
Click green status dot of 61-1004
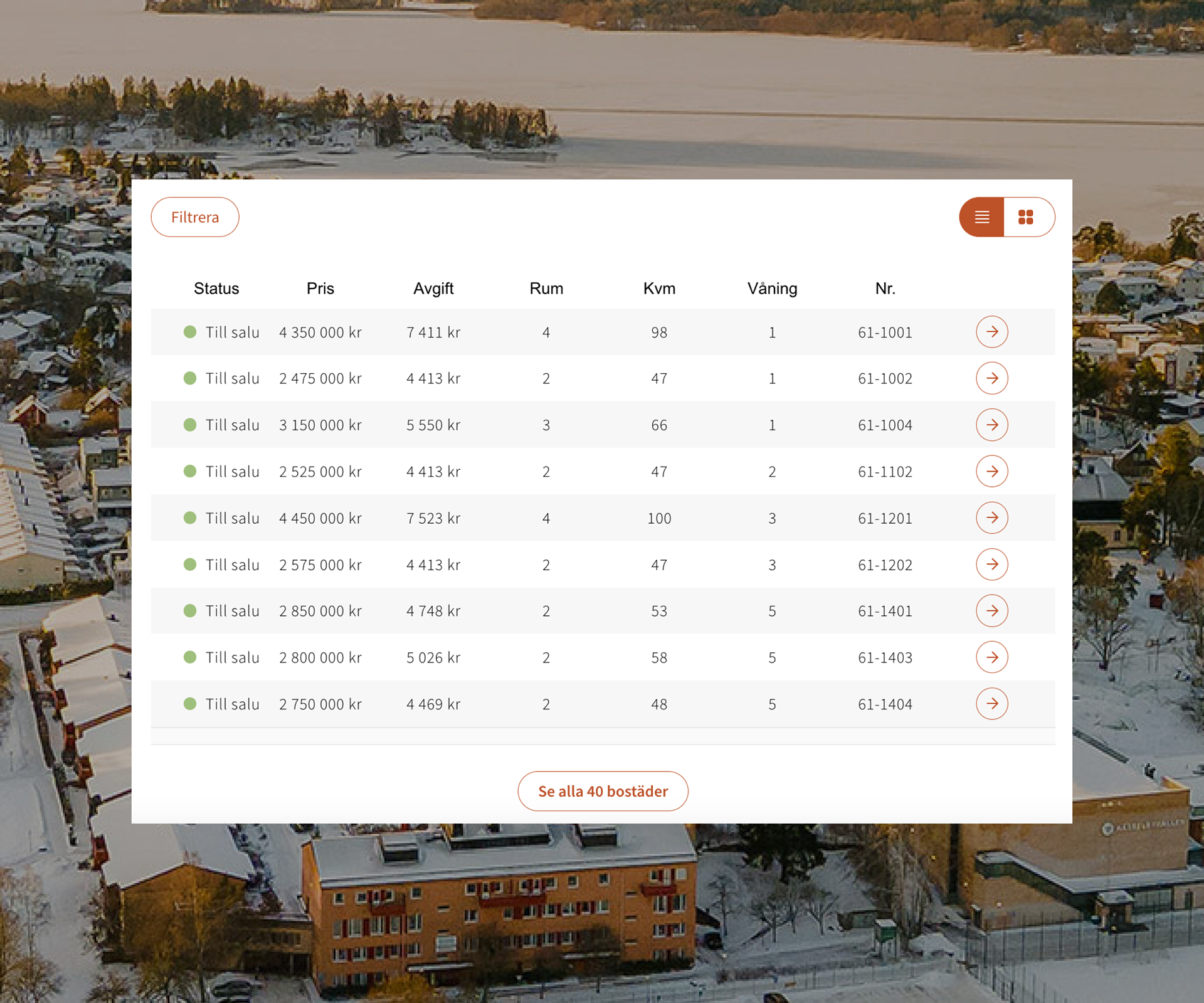tap(190, 425)
